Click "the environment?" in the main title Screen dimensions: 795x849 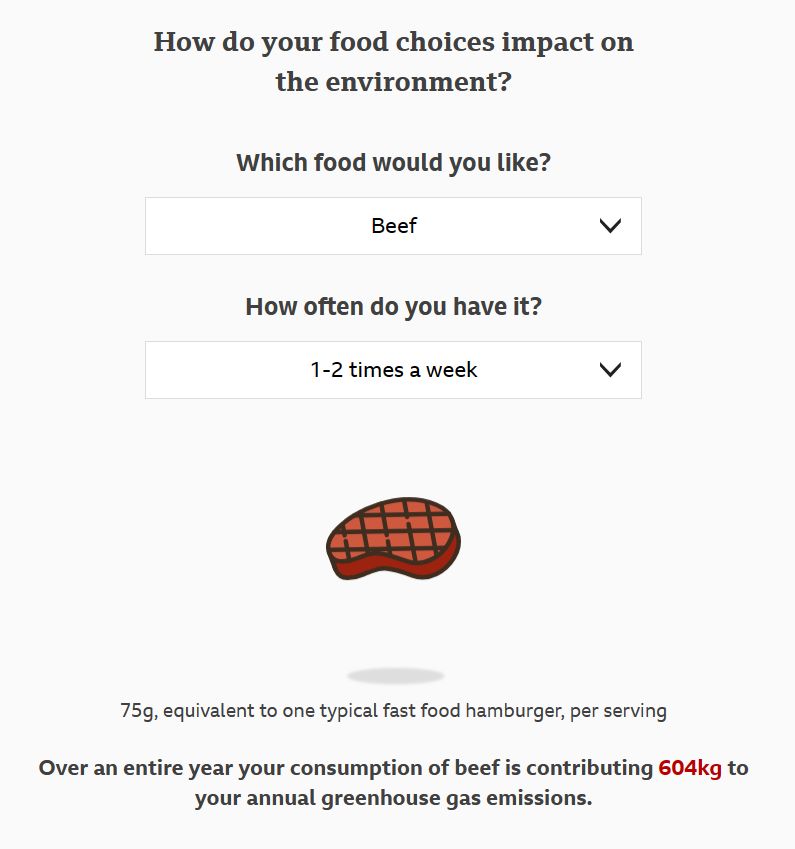(x=394, y=82)
